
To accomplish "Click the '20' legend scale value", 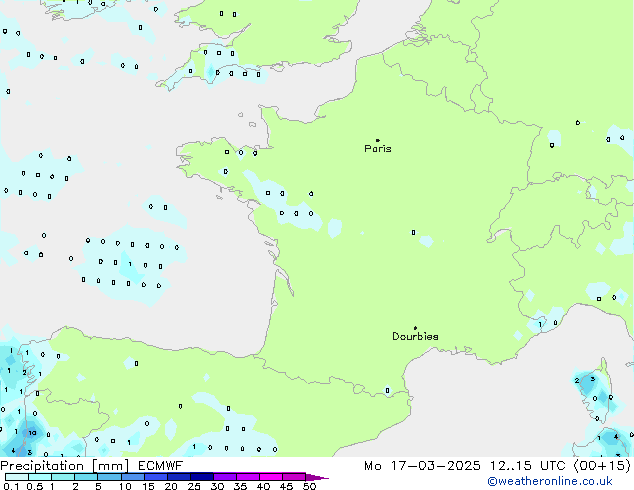I will (171, 486).
